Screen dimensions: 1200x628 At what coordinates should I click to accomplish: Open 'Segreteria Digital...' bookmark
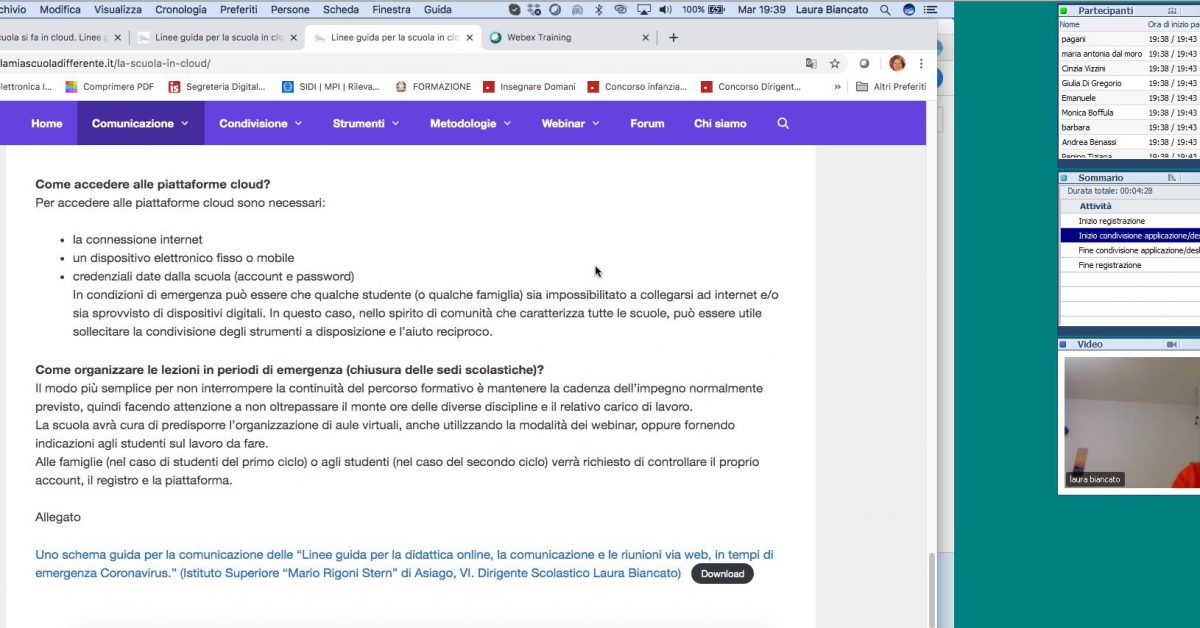point(218,87)
